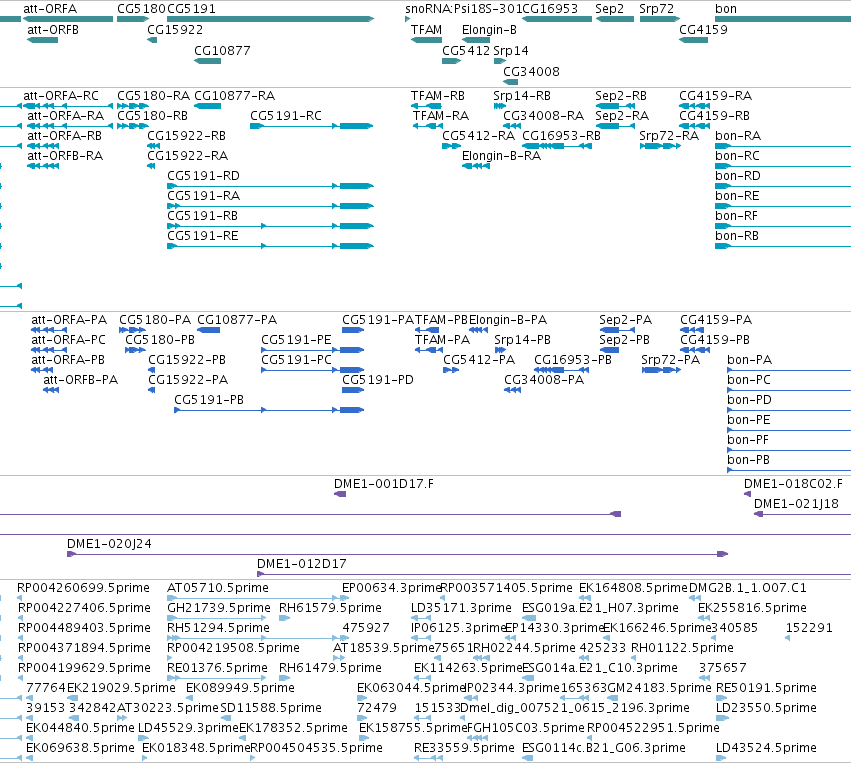Click BAC clone DME1-012D17
Screen dimensions: 851x763
point(302,564)
